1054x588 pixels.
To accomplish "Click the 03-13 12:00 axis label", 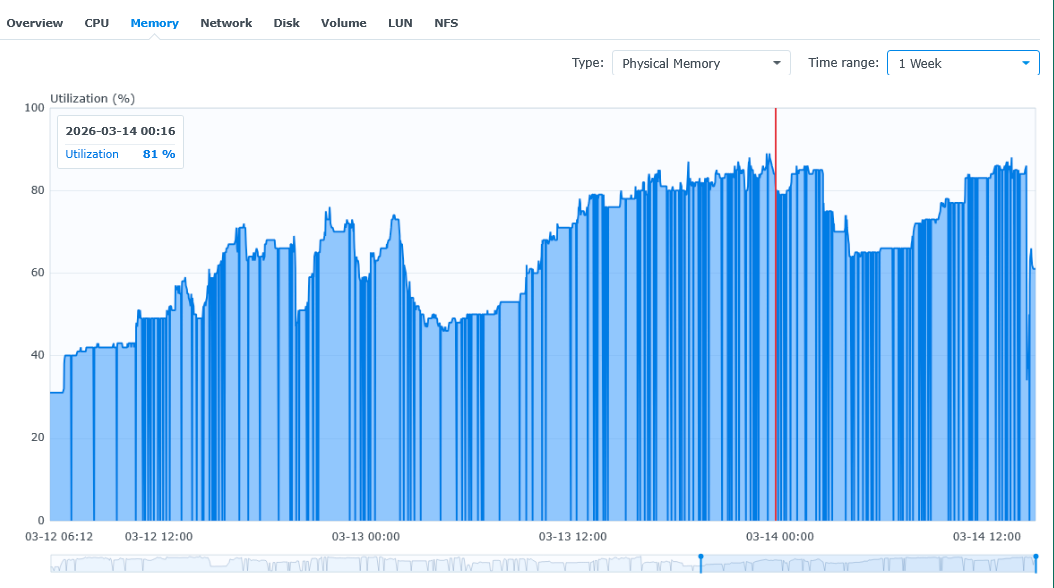I will (573, 536).
